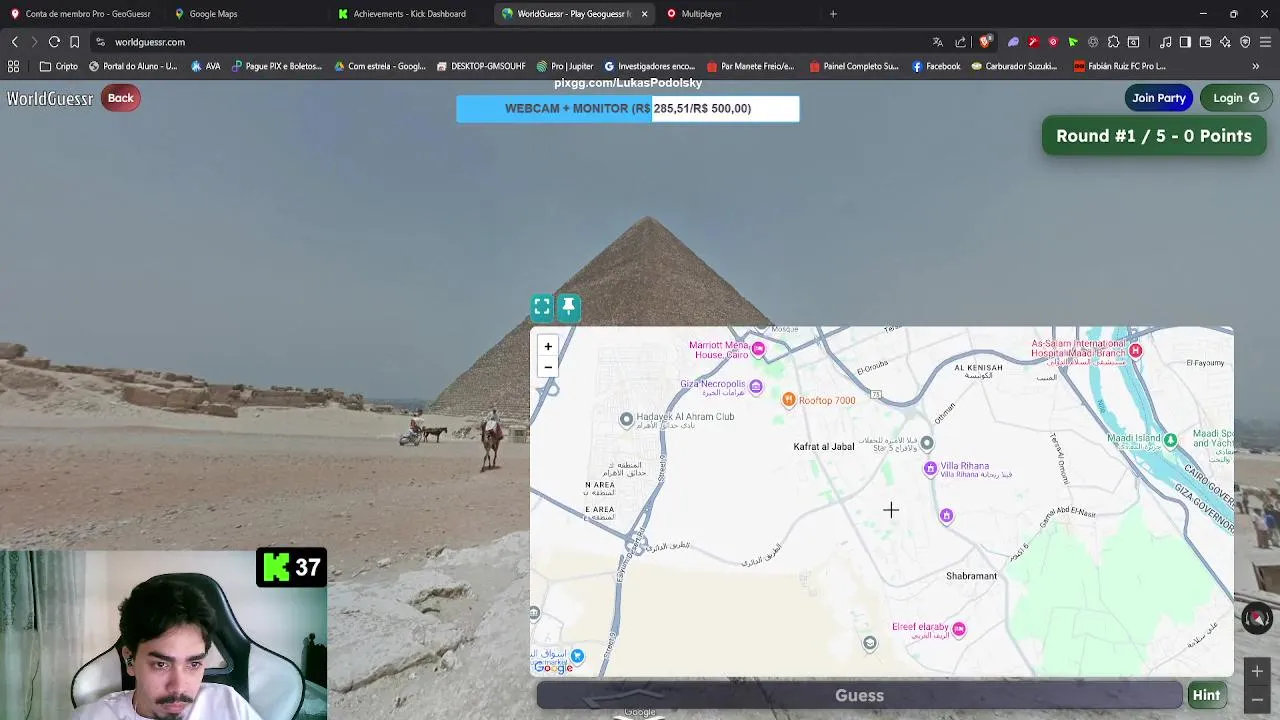Open the VPN shield icon

(x=1245, y=42)
